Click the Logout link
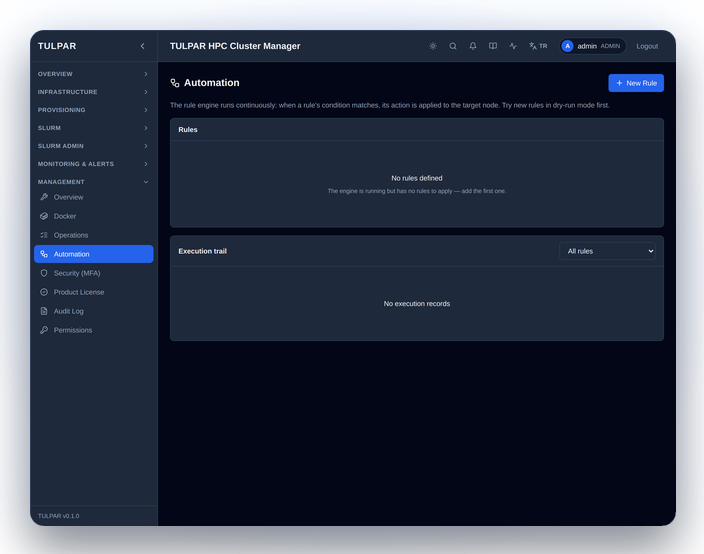 (x=647, y=46)
